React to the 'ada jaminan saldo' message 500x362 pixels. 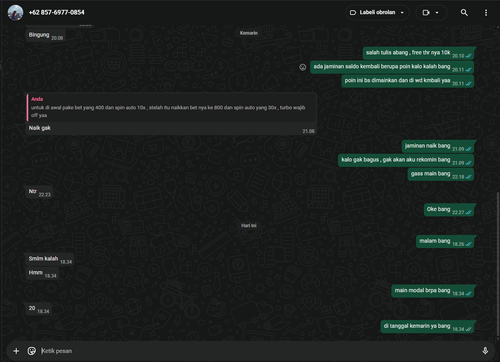pos(302,67)
